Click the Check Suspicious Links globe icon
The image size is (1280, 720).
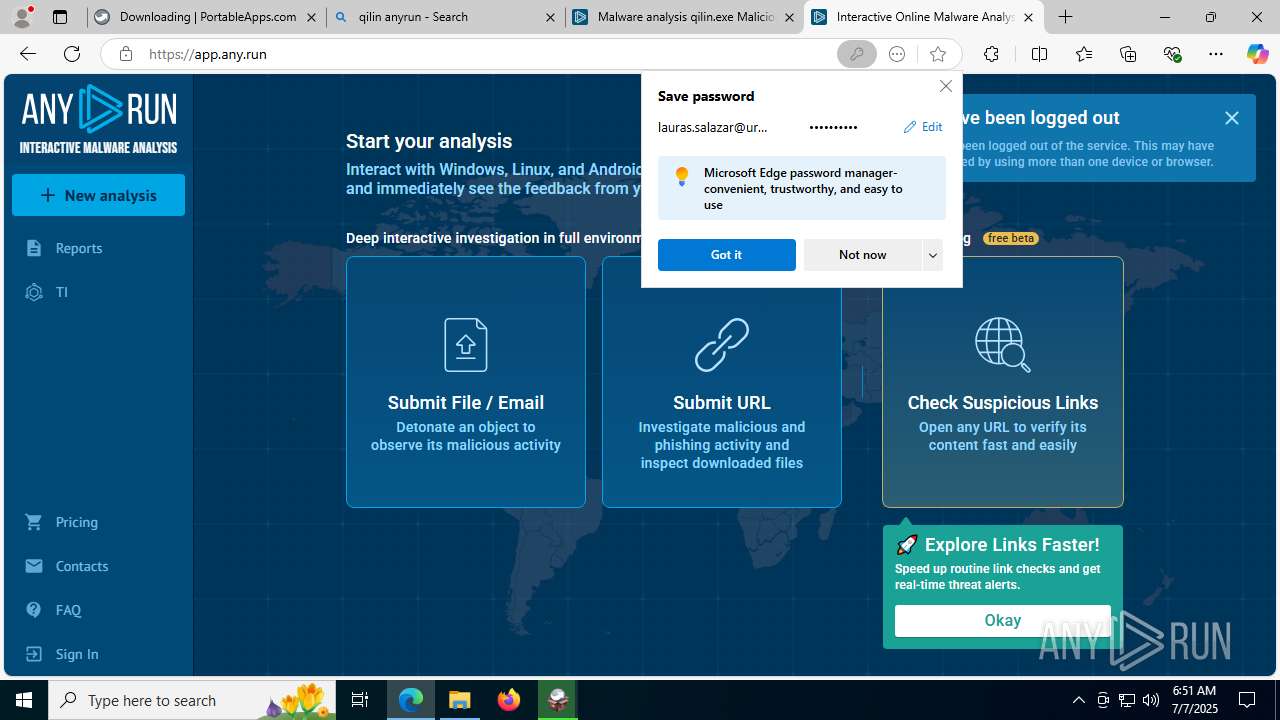[x=1003, y=344]
